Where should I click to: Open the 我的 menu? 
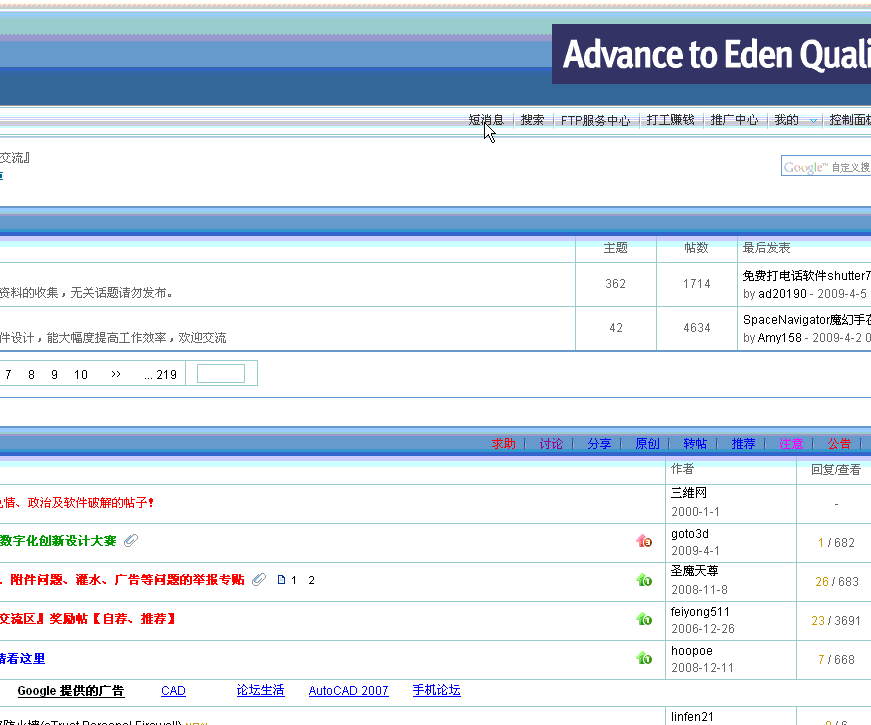point(787,120)
